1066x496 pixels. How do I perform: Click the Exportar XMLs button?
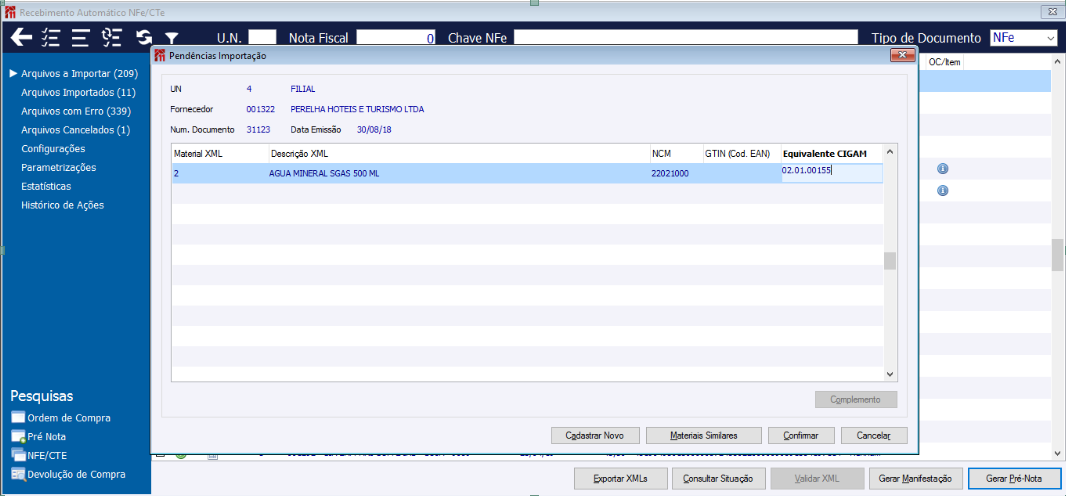point(621,478)
